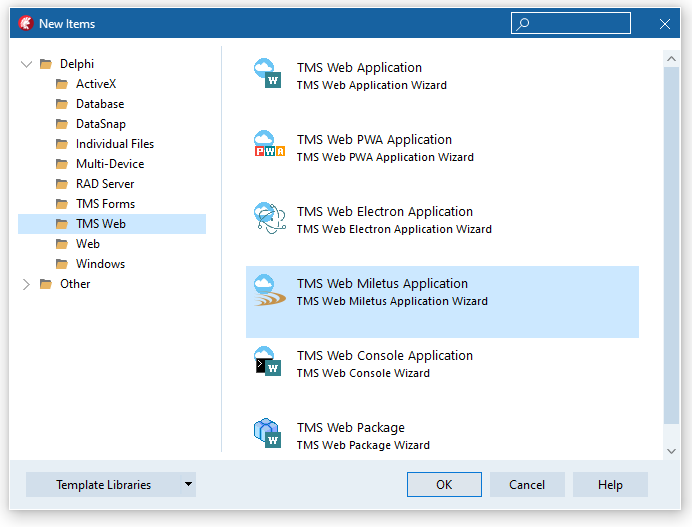Screen dimensions: 692x527
Task: Click the magnifier icon in search box
Action: (x=523, y=23)
